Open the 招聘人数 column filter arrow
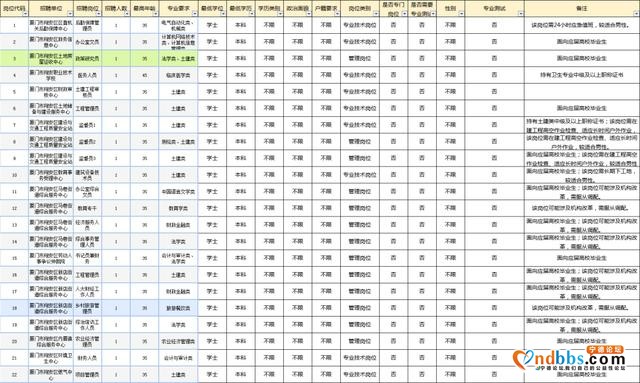Screen dimensions: 640x383 (127, 14)
